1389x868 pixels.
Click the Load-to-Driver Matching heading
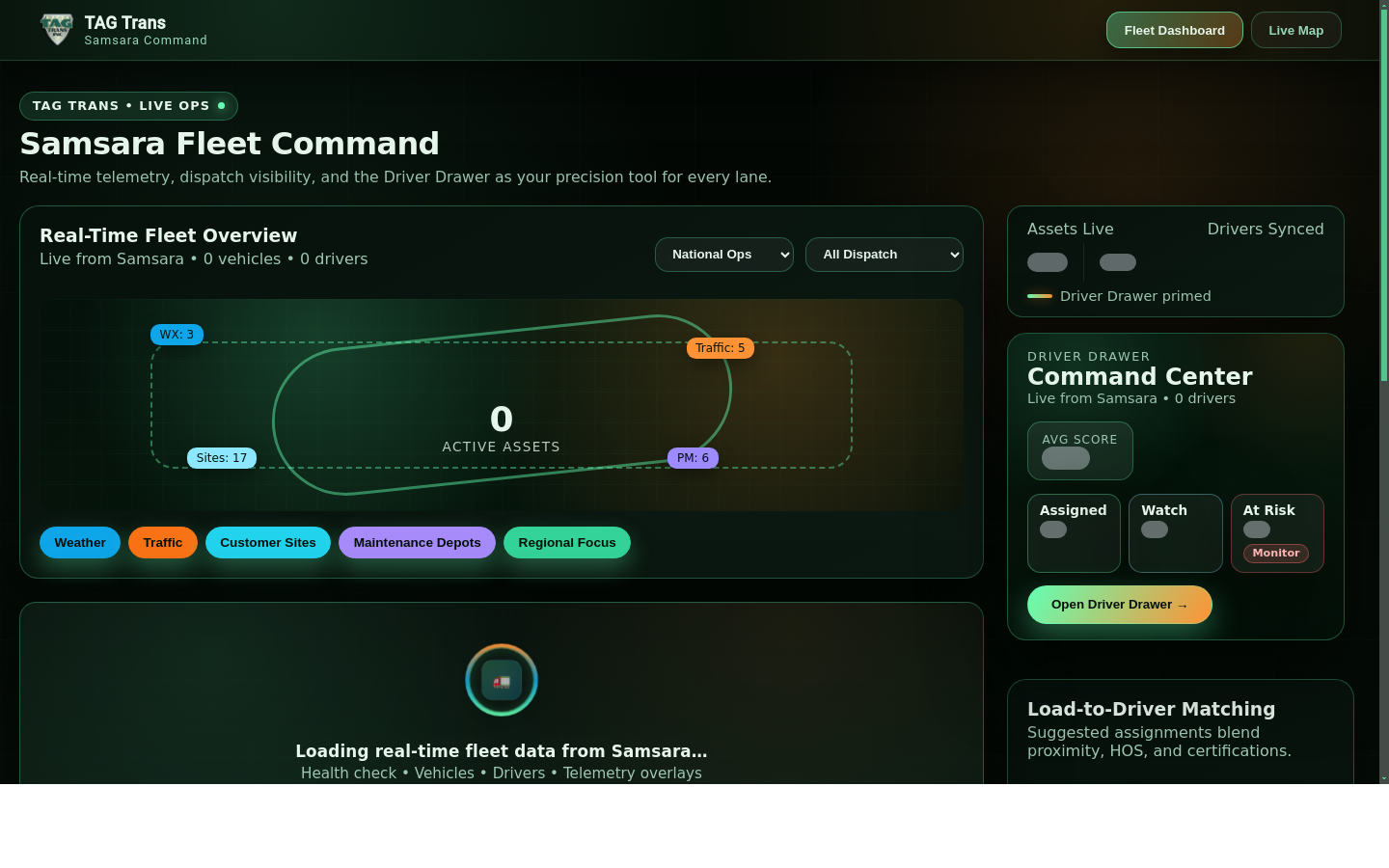[1151, 709]
